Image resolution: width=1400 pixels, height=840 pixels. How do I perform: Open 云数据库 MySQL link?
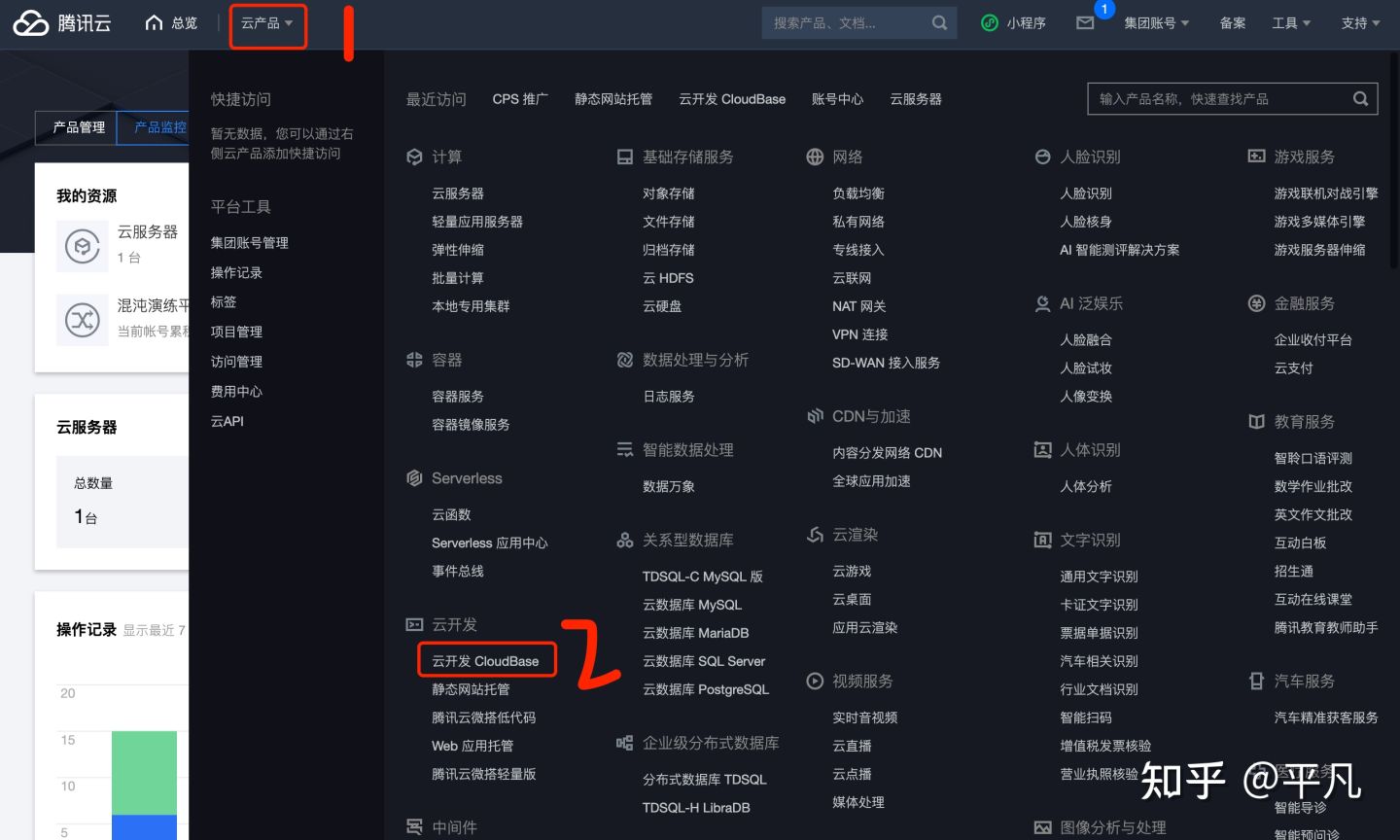(692, 605)
